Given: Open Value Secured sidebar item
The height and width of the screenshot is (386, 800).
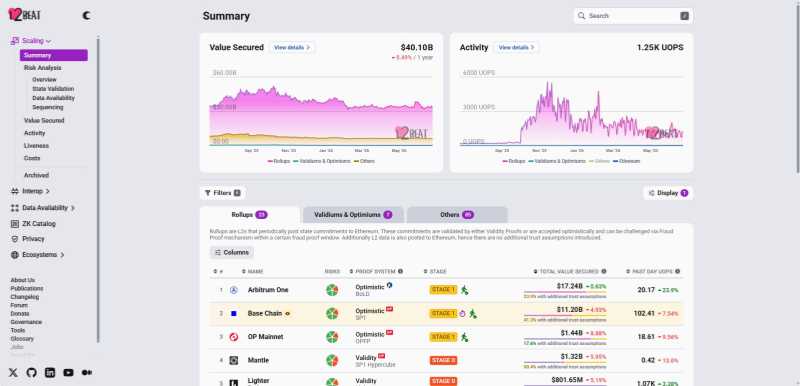Looking at the screenshot, I should pyautogui.click(x=44, y=121).
